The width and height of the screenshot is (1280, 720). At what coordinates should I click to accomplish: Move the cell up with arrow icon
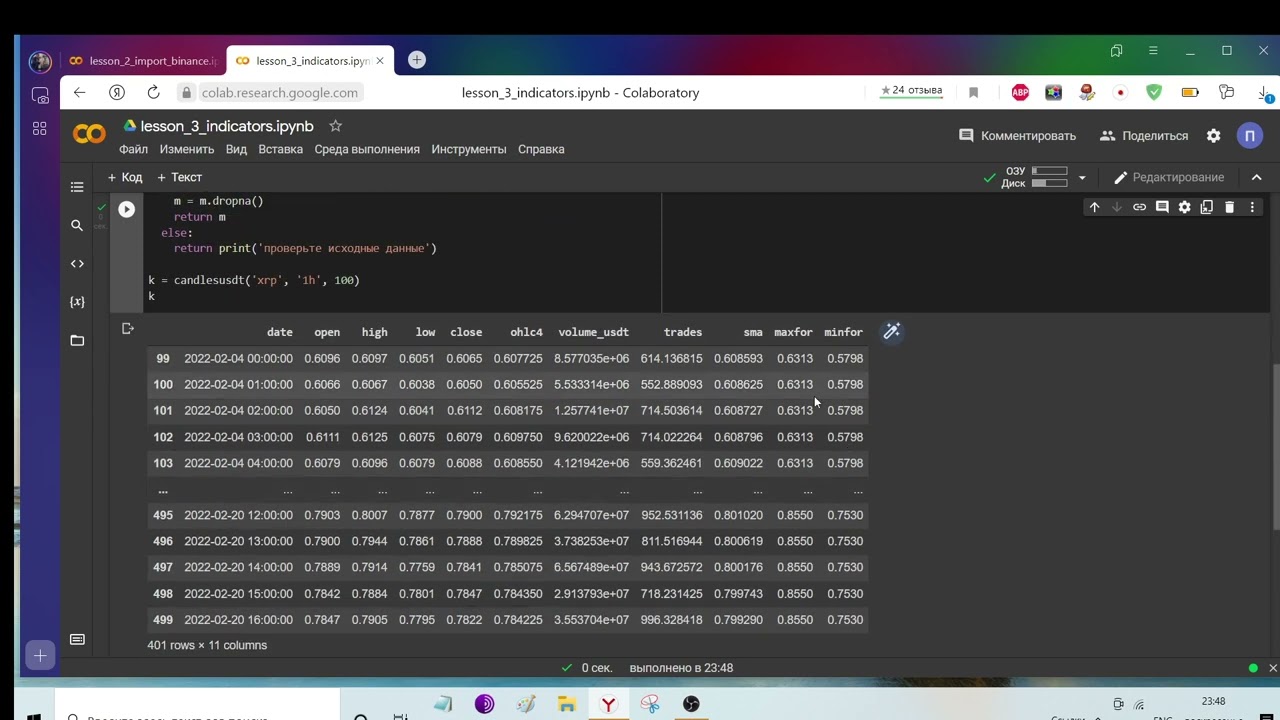tap(1094, 207)
